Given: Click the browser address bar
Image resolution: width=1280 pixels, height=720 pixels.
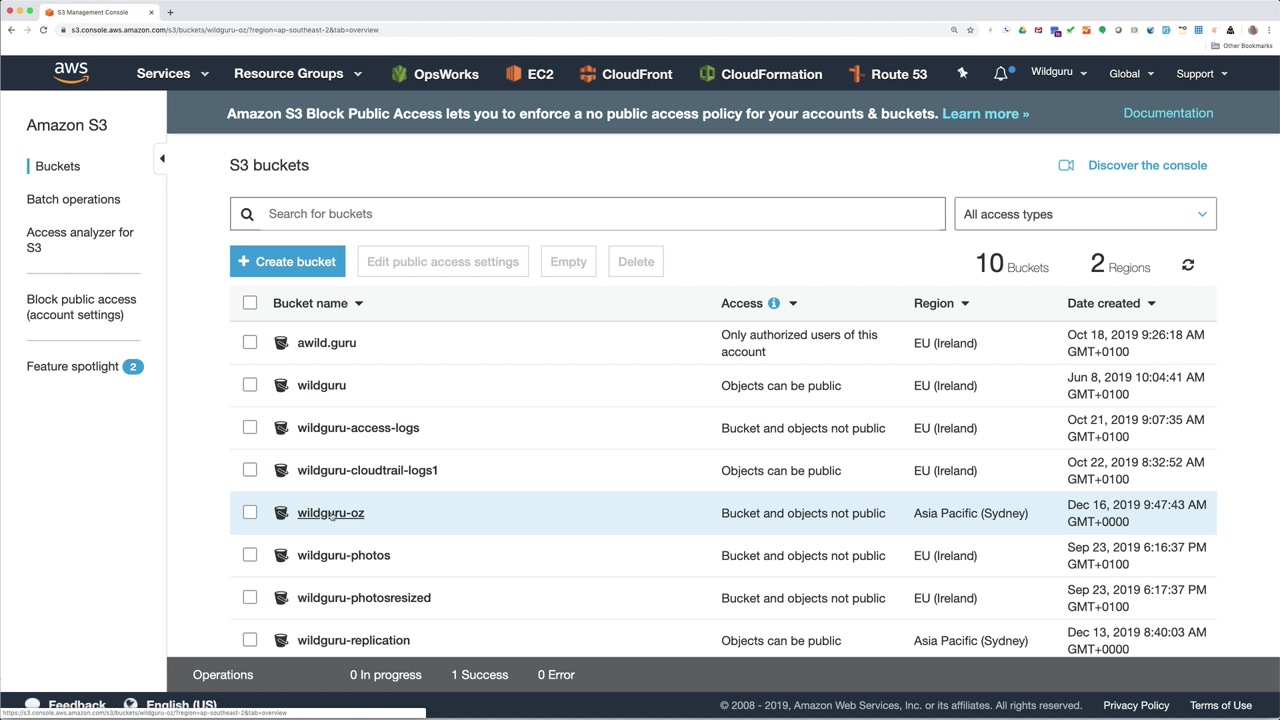Looking at the screenshot, I should (500, 30).
